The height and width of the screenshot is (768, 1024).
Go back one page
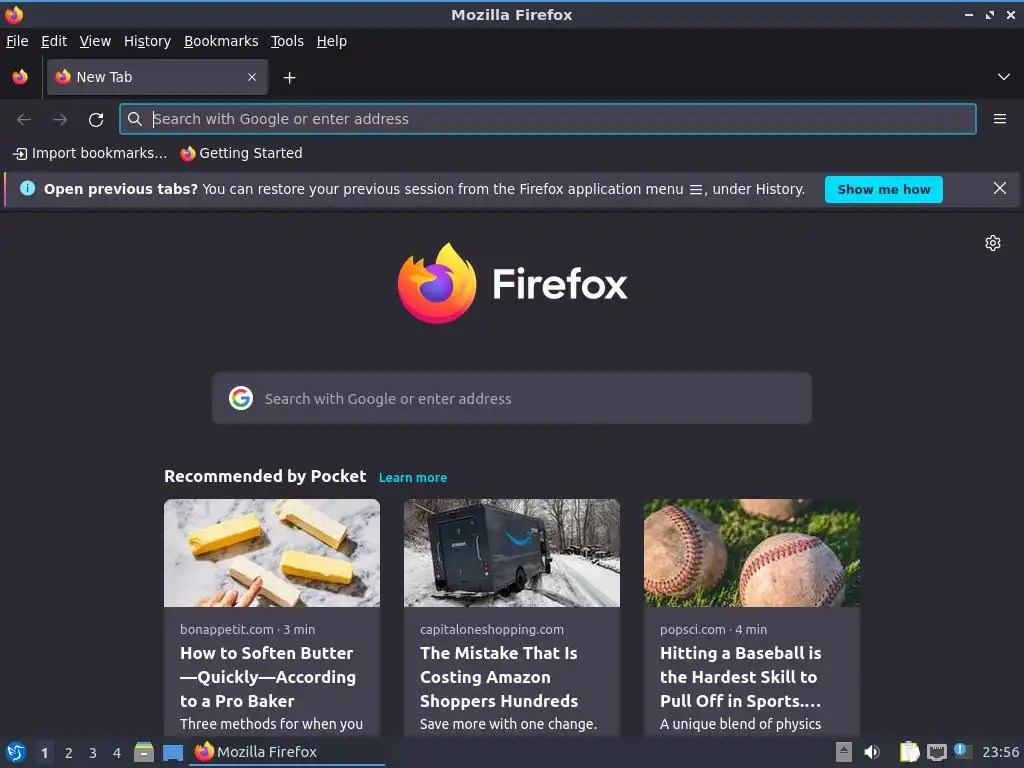[x=24, y=120]
